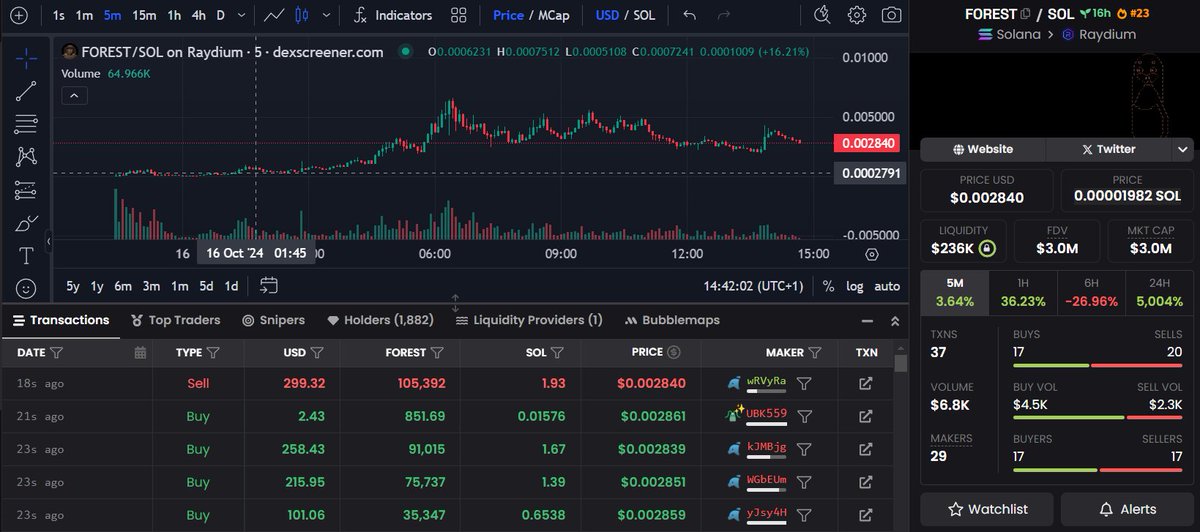This screenshot has width=1200, height=532.
Task: Expand more social links dropdown
Action: pos(1183,149)
